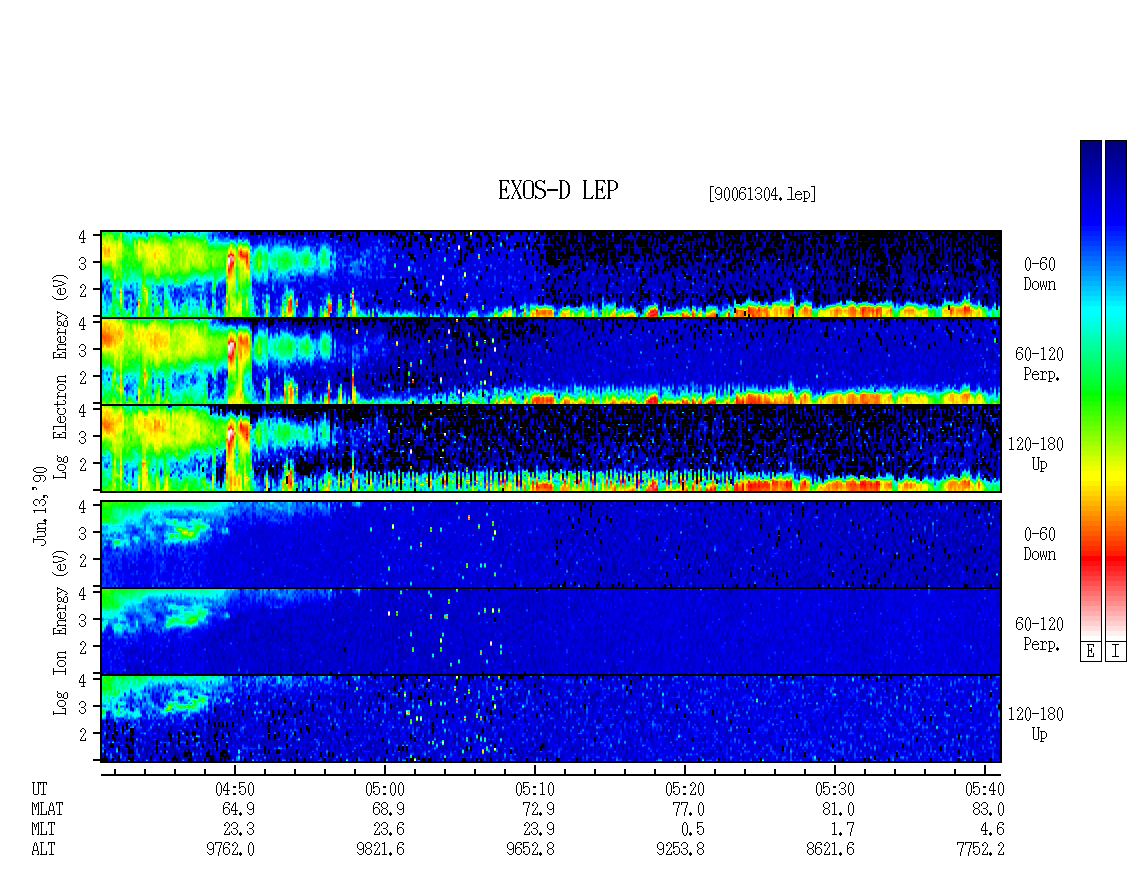Click the MLAT value 77.0
1130x875 pixels.
pyautogui.click(x=688, y=809)
